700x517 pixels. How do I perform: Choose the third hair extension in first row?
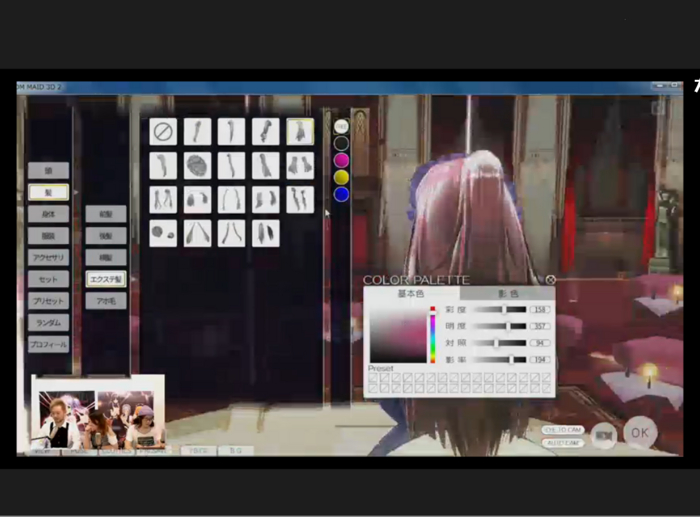click(231, 132)
